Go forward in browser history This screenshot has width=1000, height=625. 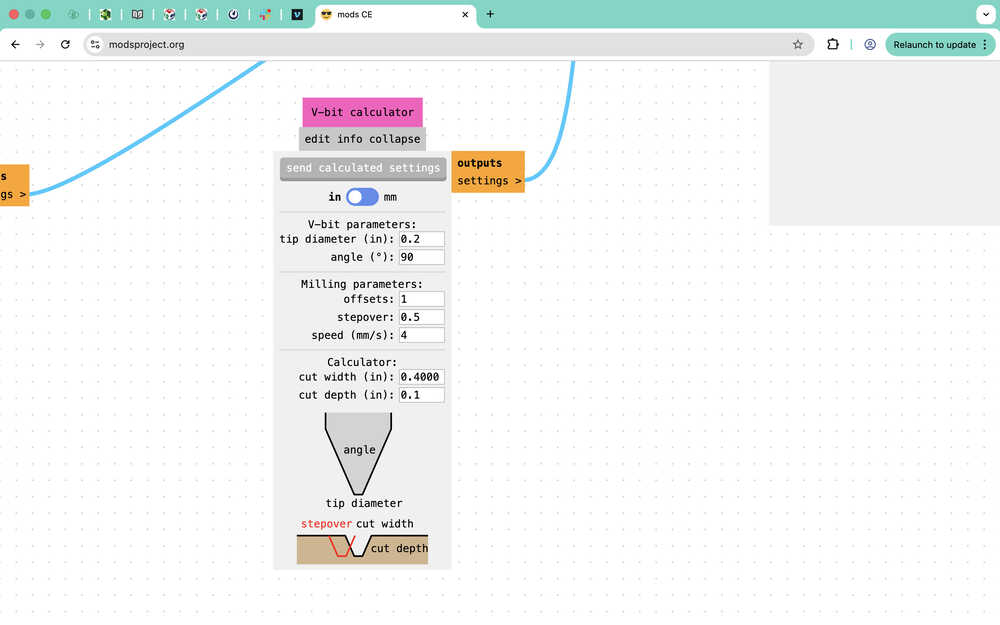point(40,45)
